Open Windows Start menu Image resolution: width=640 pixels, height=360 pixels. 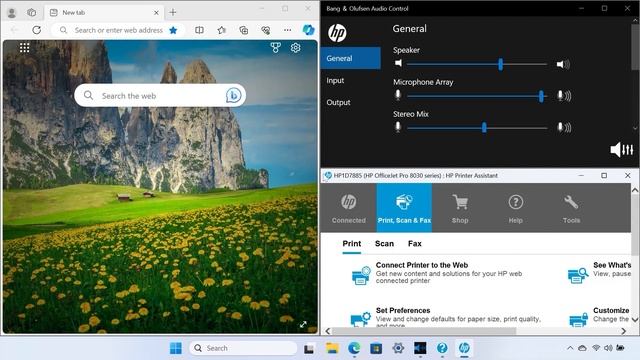point(176,348)
